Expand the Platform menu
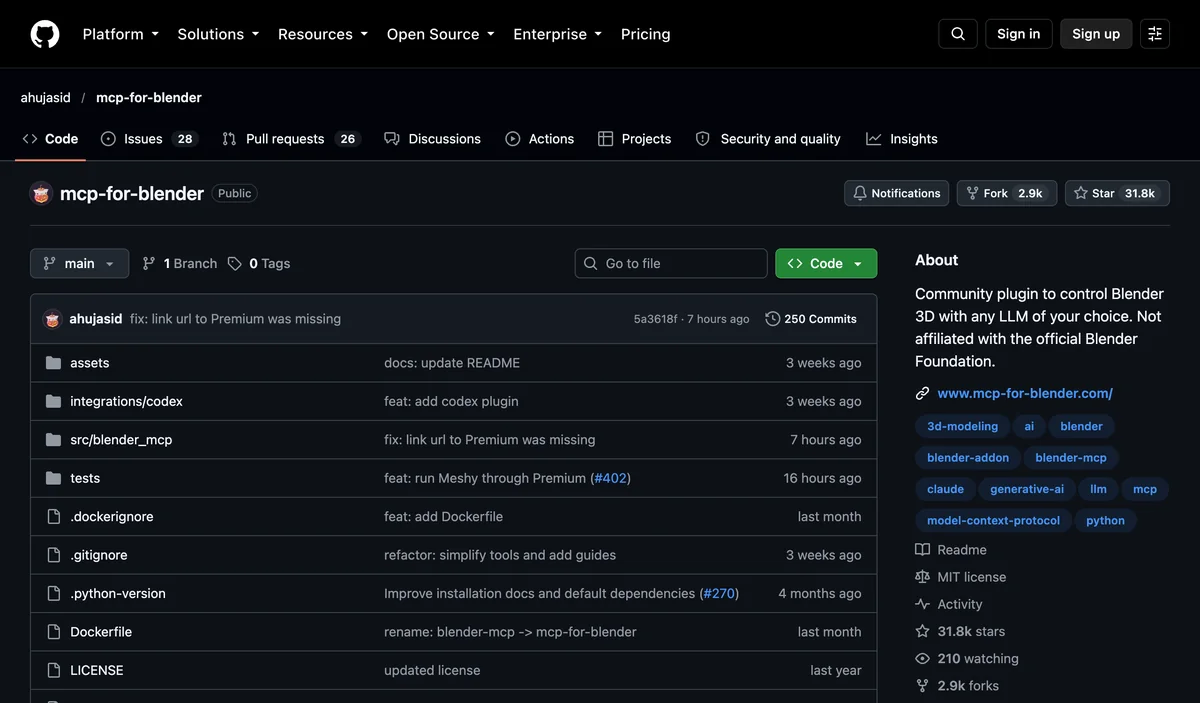Screen dimensions: 1200x703 pyautogui.click(x=121, y=34)
